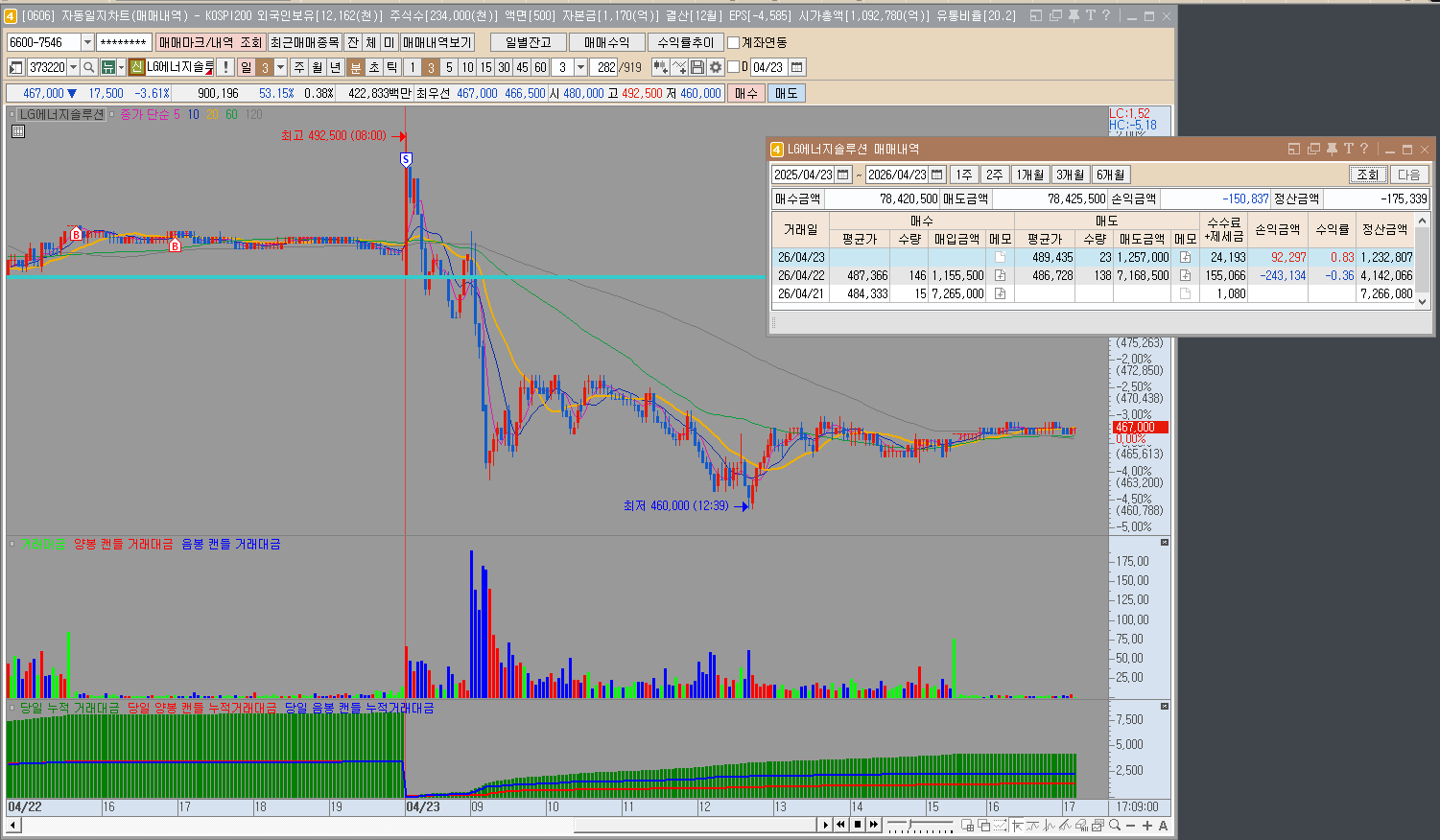
Task: Click the fast-forward button in replay controls
Action: pyautogui.click(x=874, y=825)
